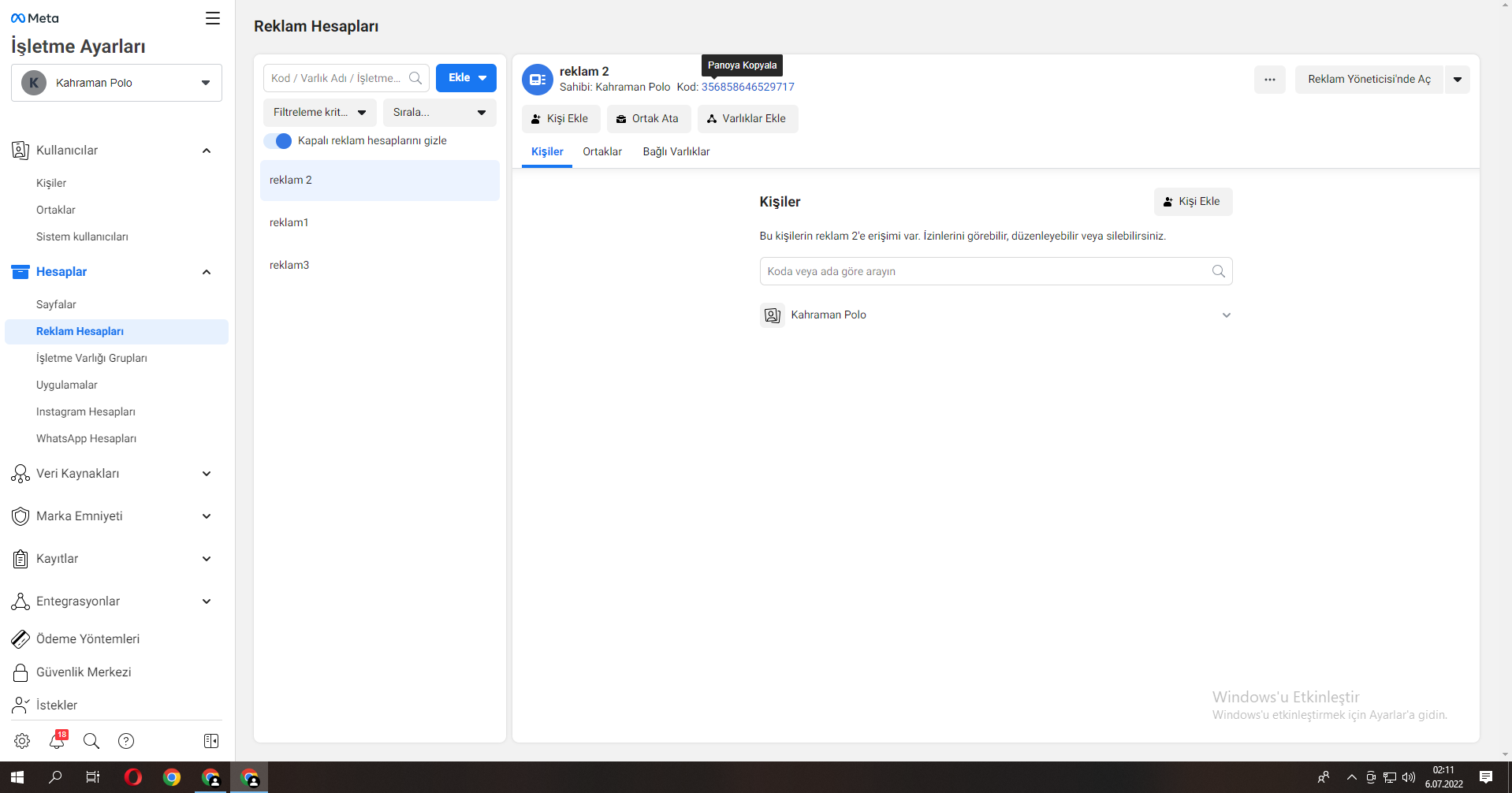Expand the Marka Emniyeti section
This screenshot has height=793, width=1512.
207,516
